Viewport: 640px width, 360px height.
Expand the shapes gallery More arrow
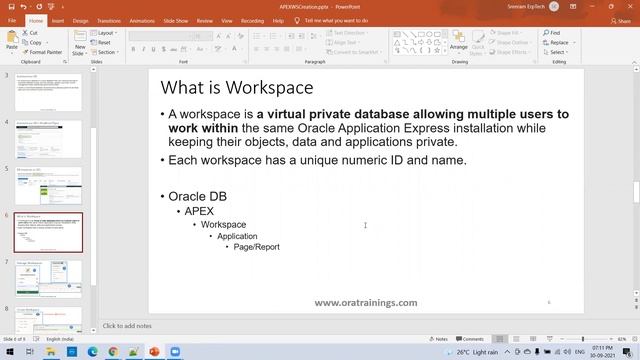click(x=445, y=51)
